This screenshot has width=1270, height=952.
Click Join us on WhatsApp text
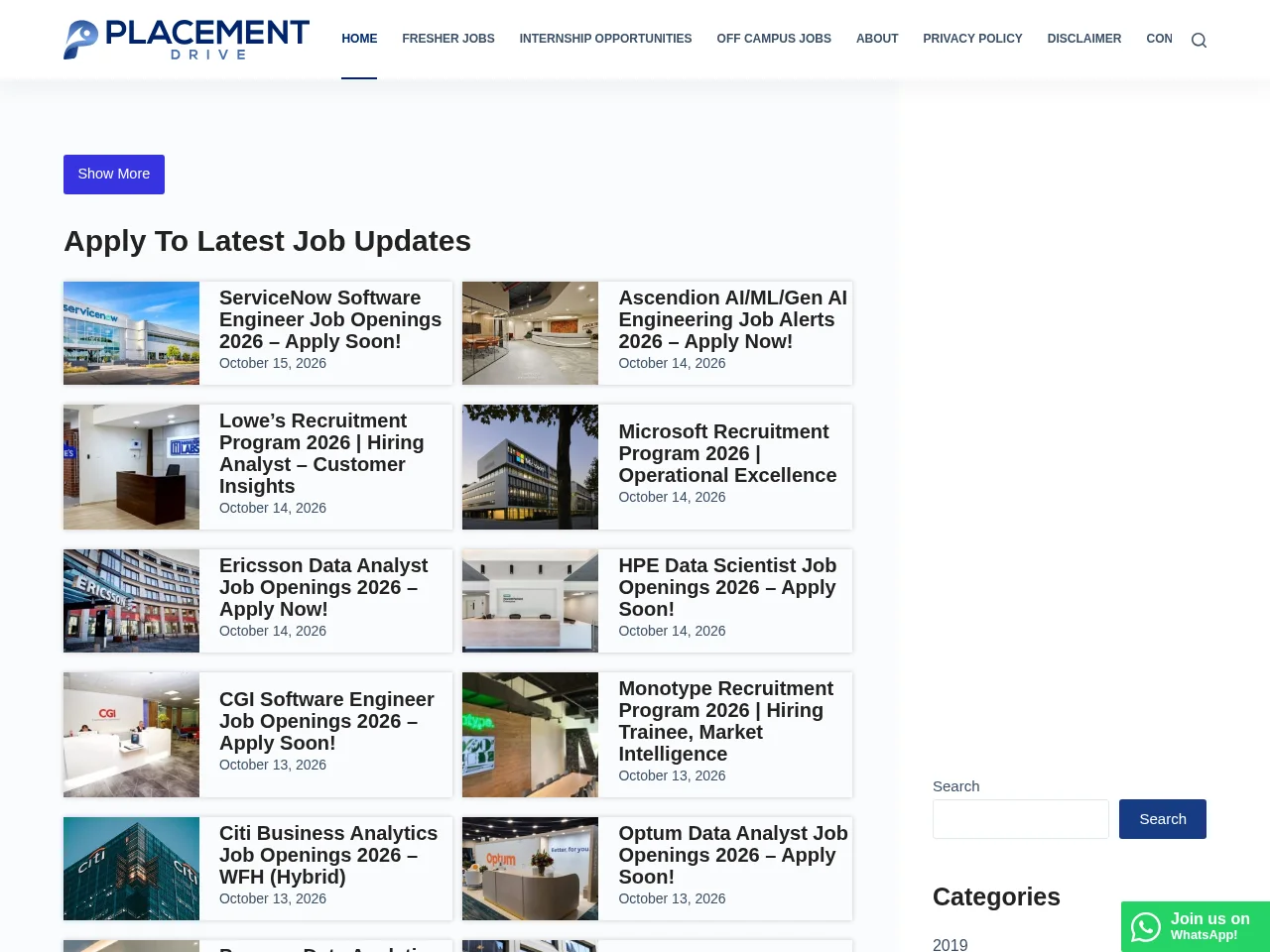coord(1210,926)
